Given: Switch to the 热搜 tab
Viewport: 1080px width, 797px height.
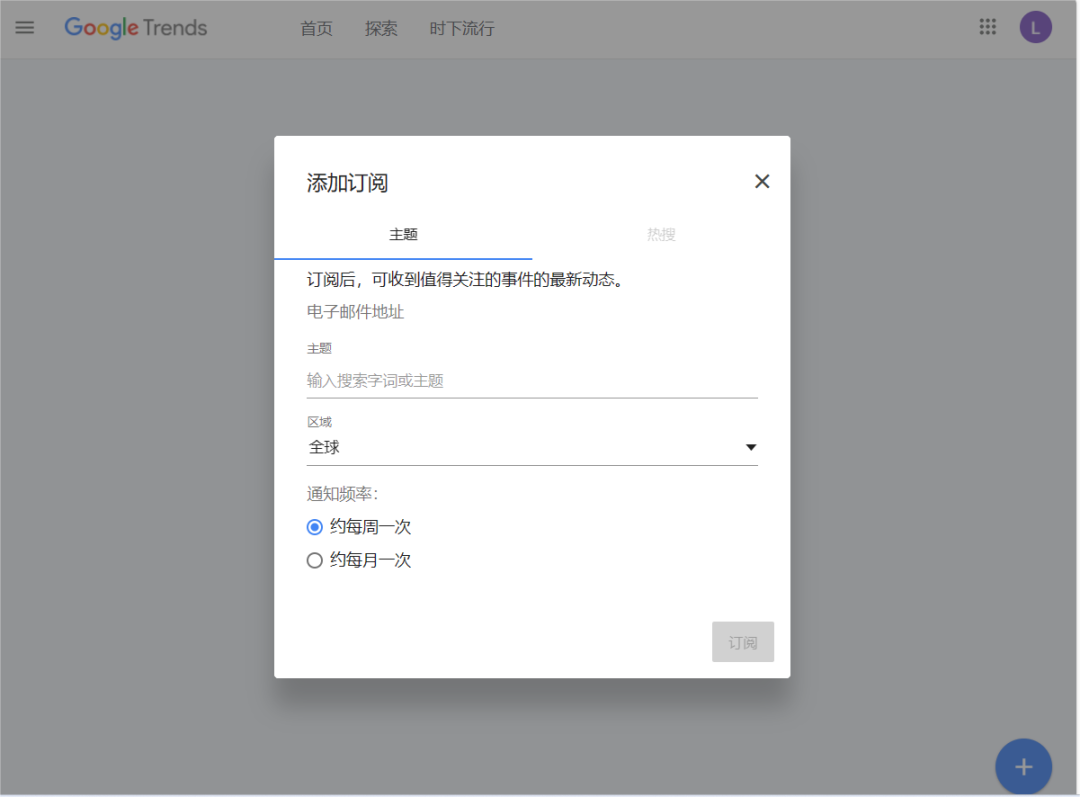Looking at the screenshot, I should click(661, 234).
